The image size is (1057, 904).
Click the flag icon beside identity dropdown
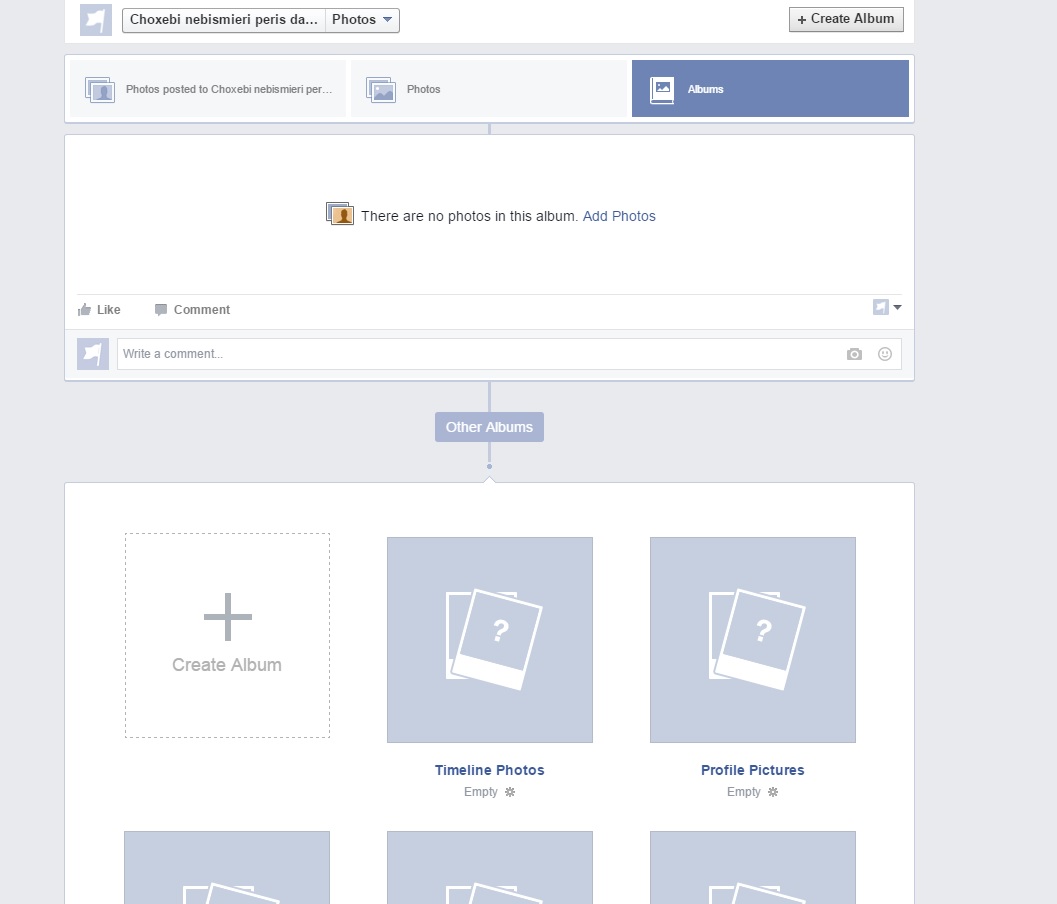coord(880,307)
